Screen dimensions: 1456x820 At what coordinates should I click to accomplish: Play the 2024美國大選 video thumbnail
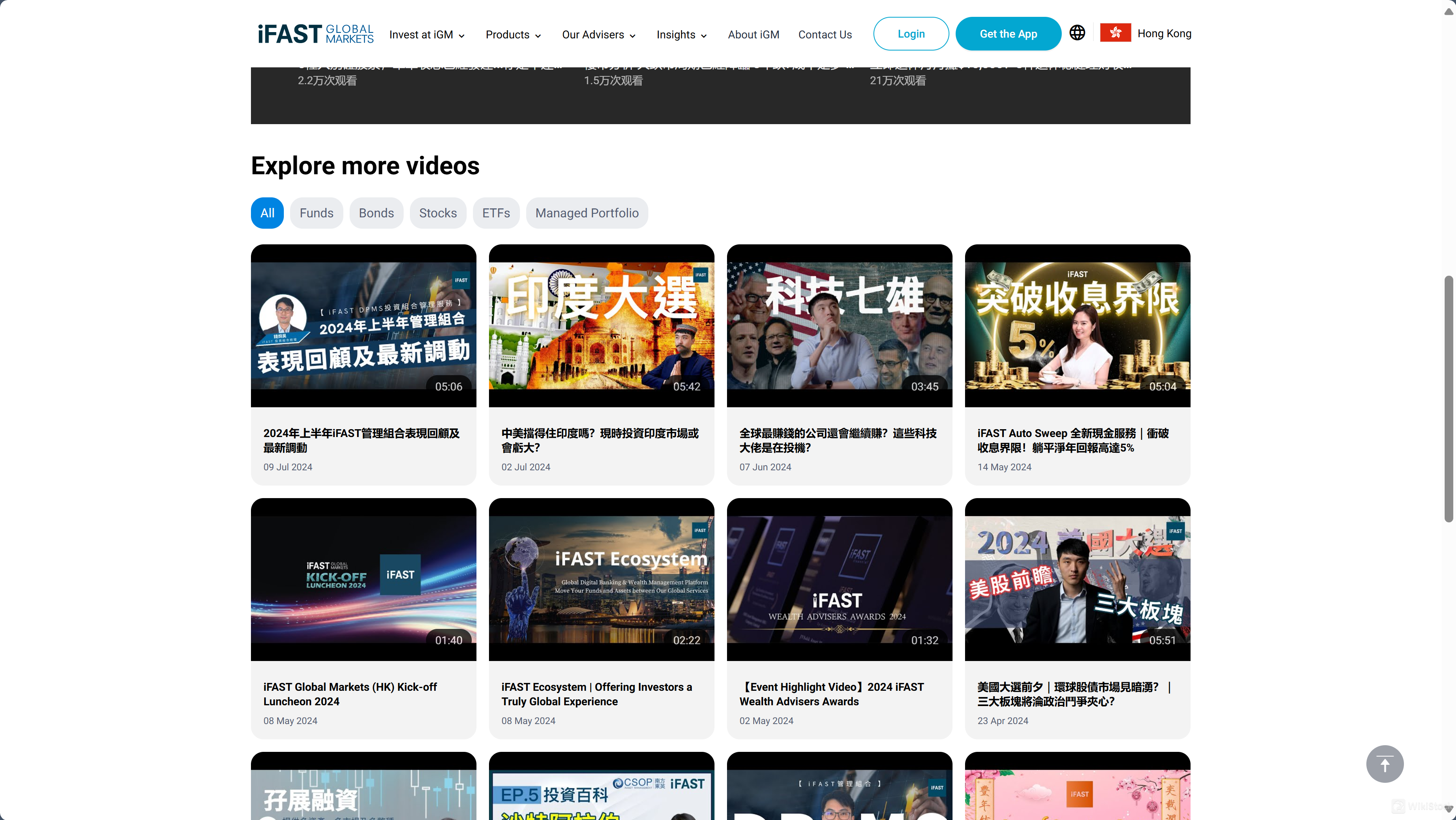click(x=1077, y=579)
